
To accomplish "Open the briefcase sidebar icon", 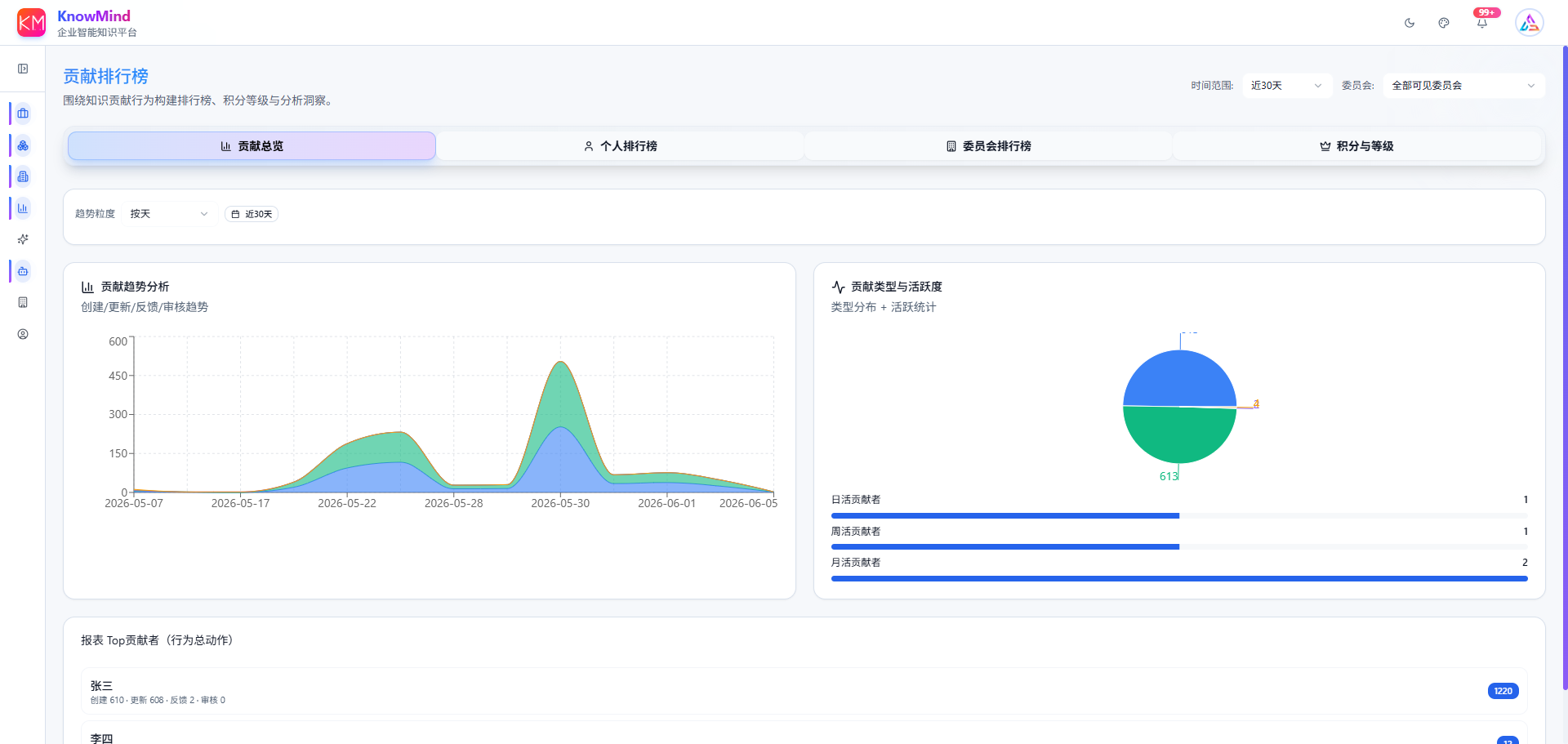I will 23,114.
